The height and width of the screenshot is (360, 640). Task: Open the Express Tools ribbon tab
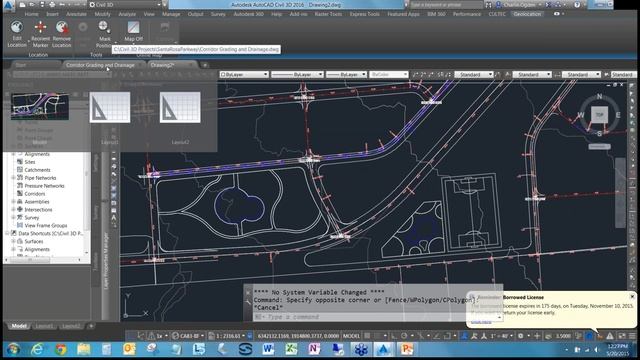pos(364,14)
